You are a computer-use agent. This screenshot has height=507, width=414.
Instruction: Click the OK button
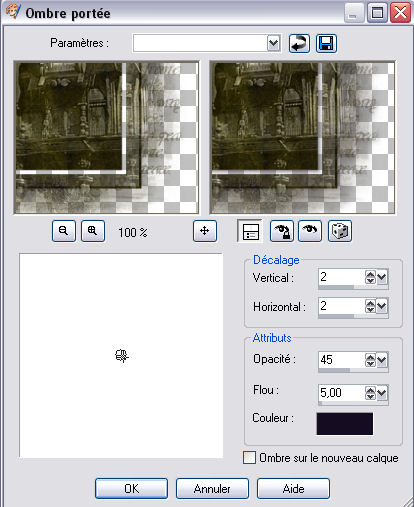[131, 489]
